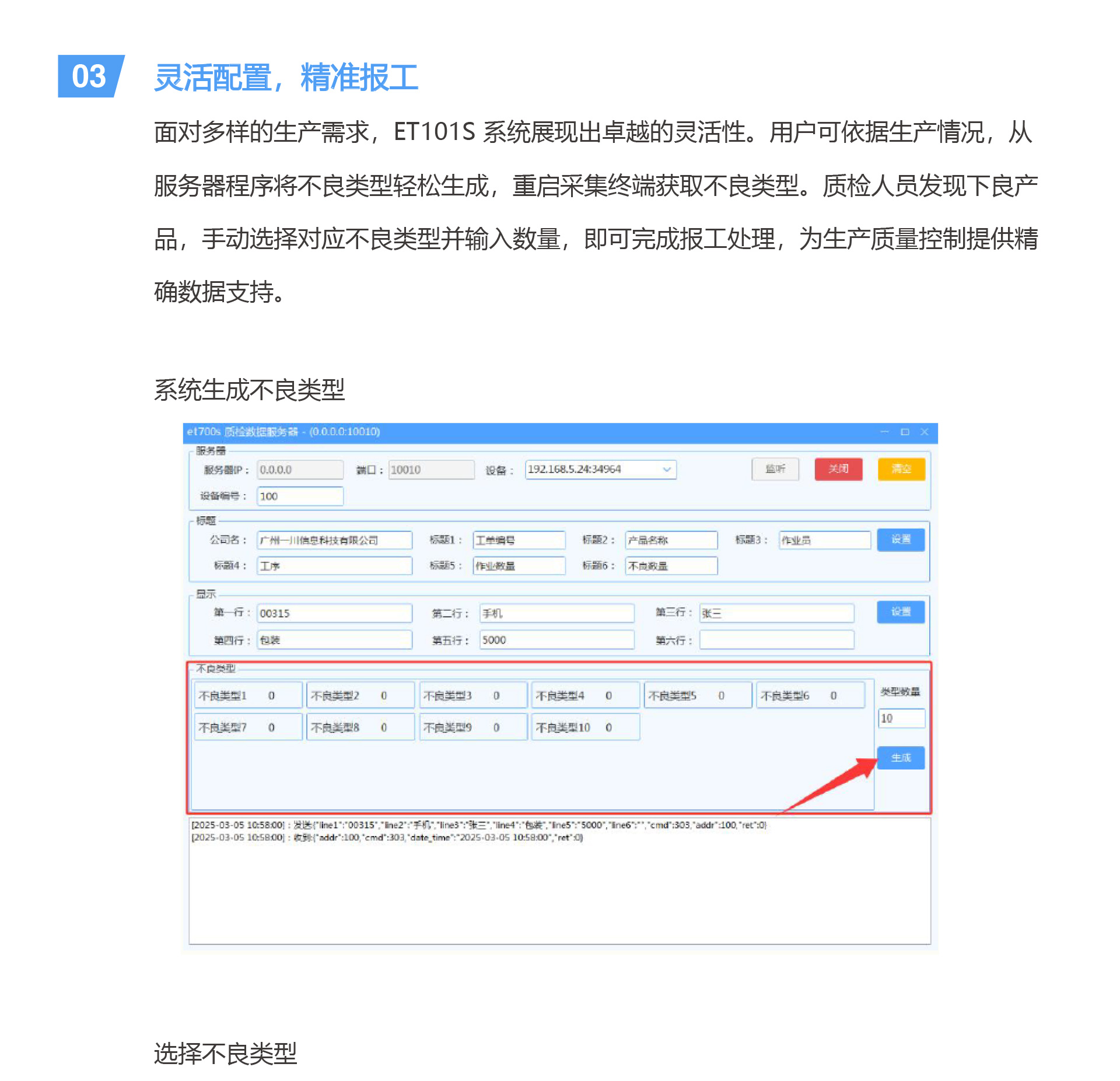Minimize the et700s server window
The width and height of the screenshot is (1120, 1081).
[x=884, y=432]
